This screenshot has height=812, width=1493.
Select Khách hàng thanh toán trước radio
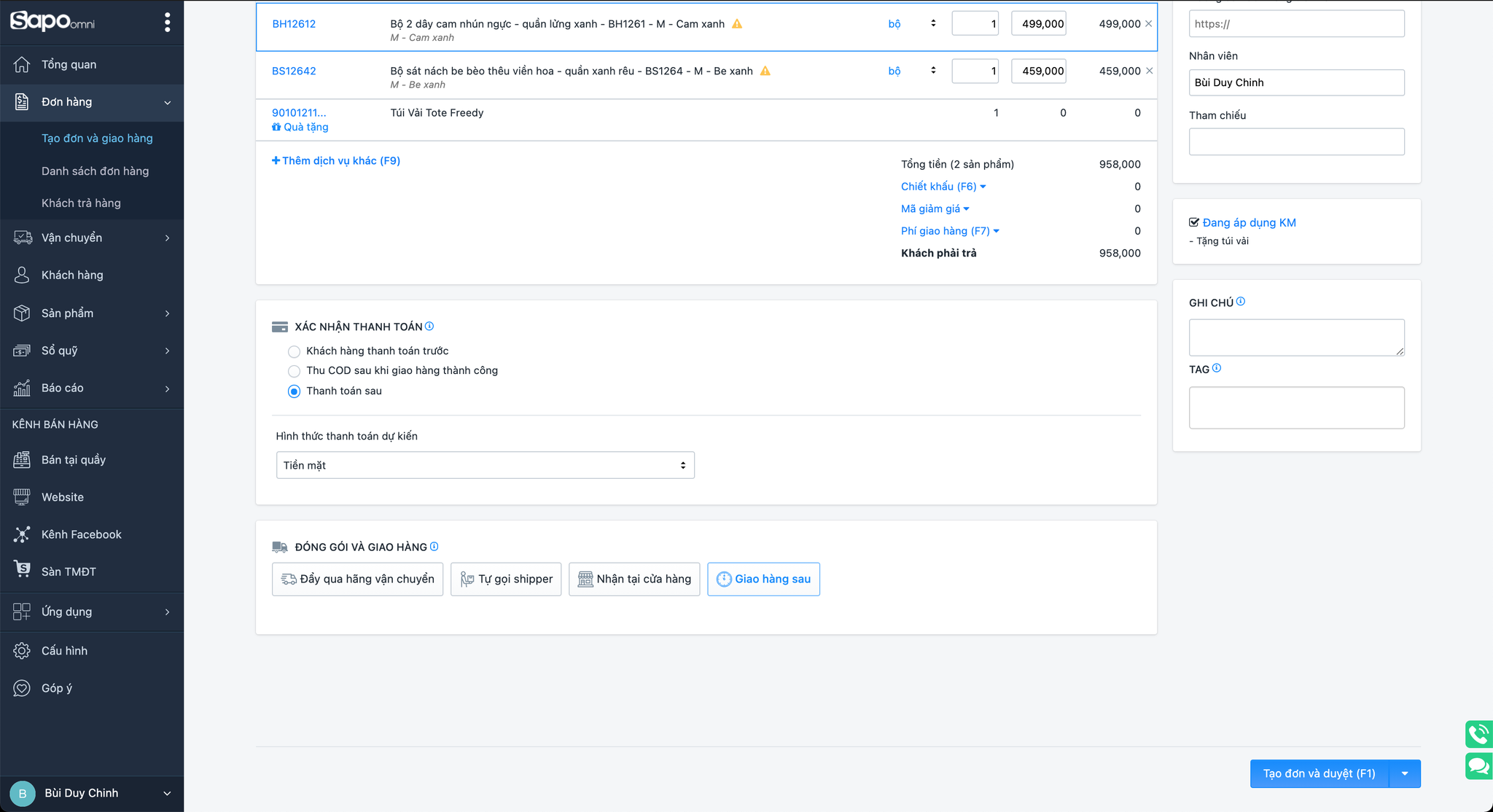pyautogui.click(x=294, y=351)
